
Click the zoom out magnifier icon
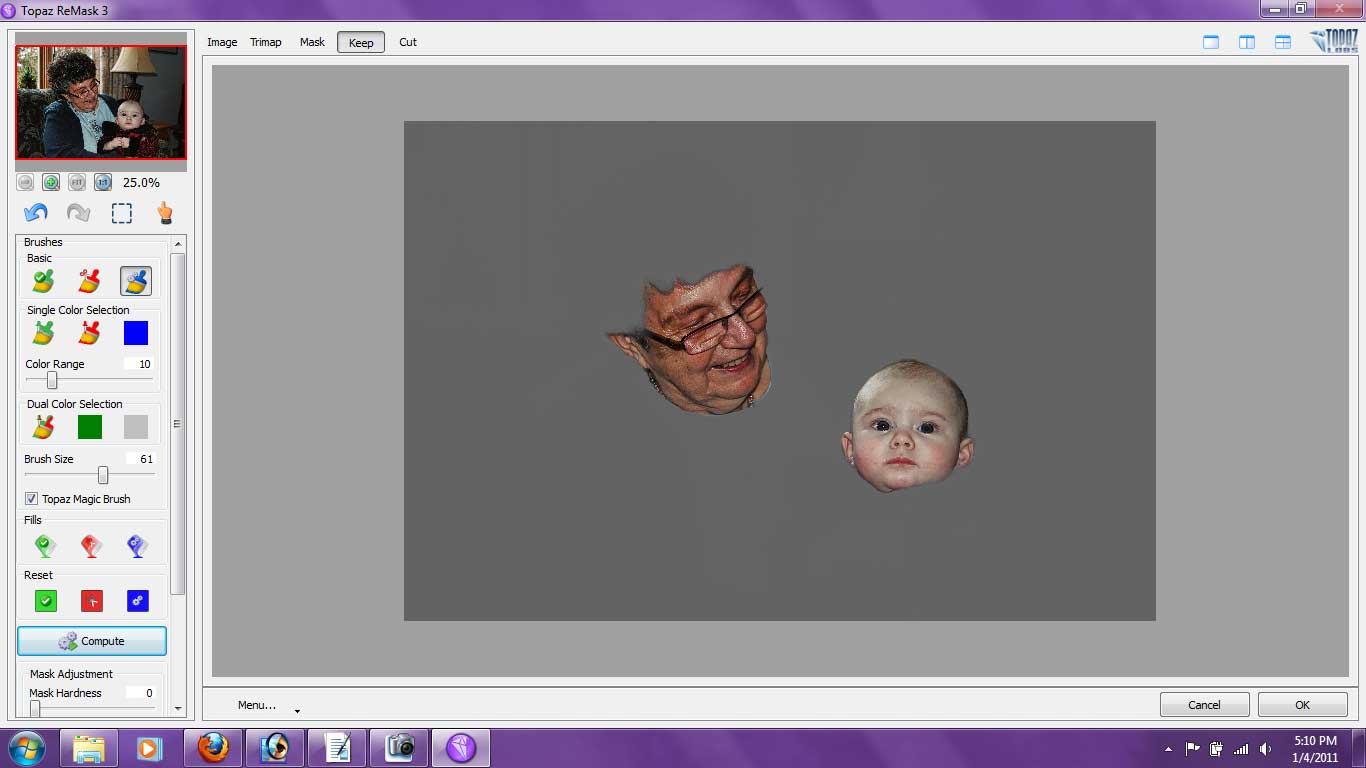coord(25,182)
